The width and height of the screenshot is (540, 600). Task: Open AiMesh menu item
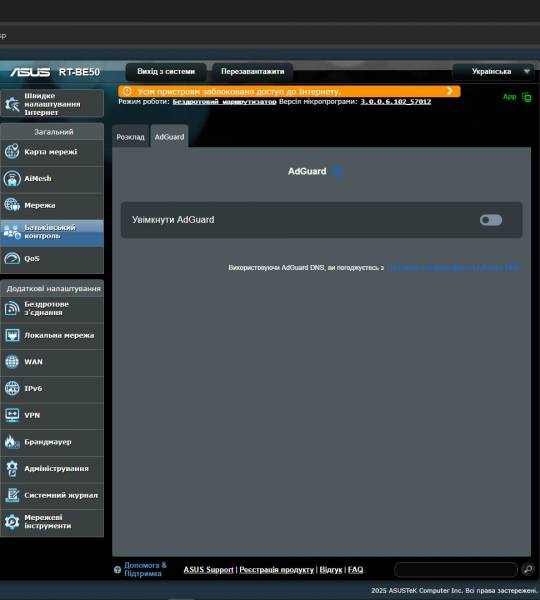click(x=52, y=179)
